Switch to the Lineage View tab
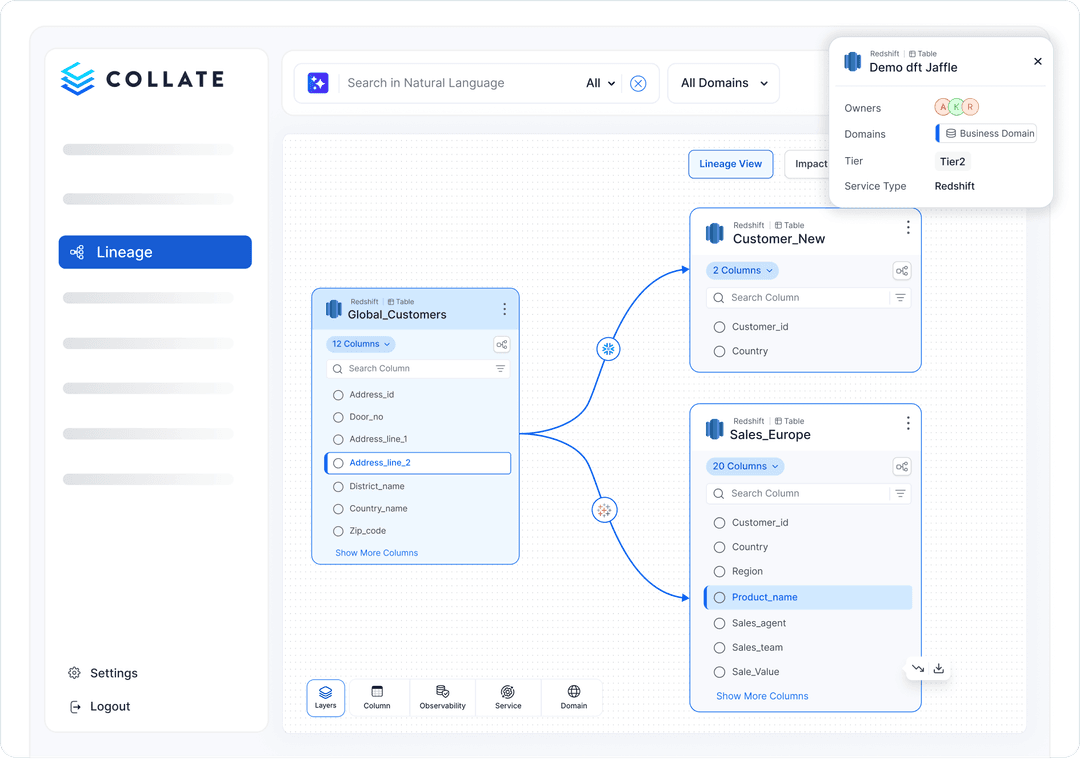The image size is (1080, 768). pyautogui.click(x=730, y=163)
